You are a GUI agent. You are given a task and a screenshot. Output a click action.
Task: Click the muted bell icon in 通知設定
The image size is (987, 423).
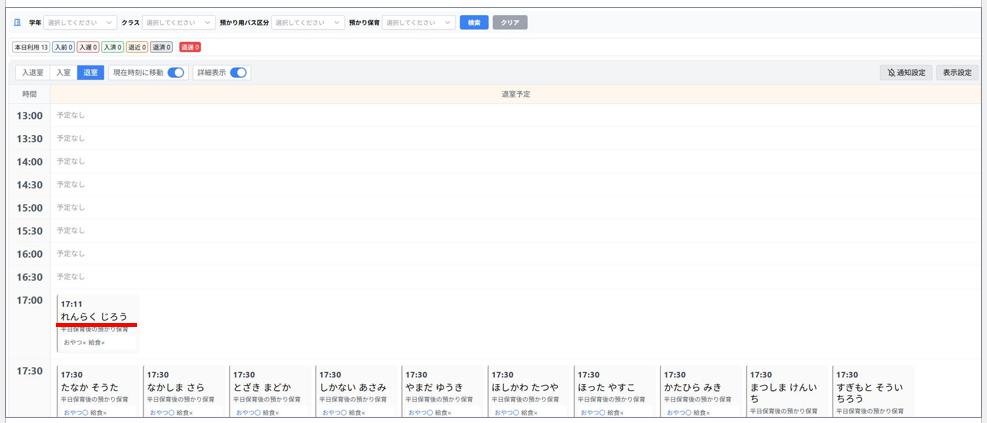point(891,73)
